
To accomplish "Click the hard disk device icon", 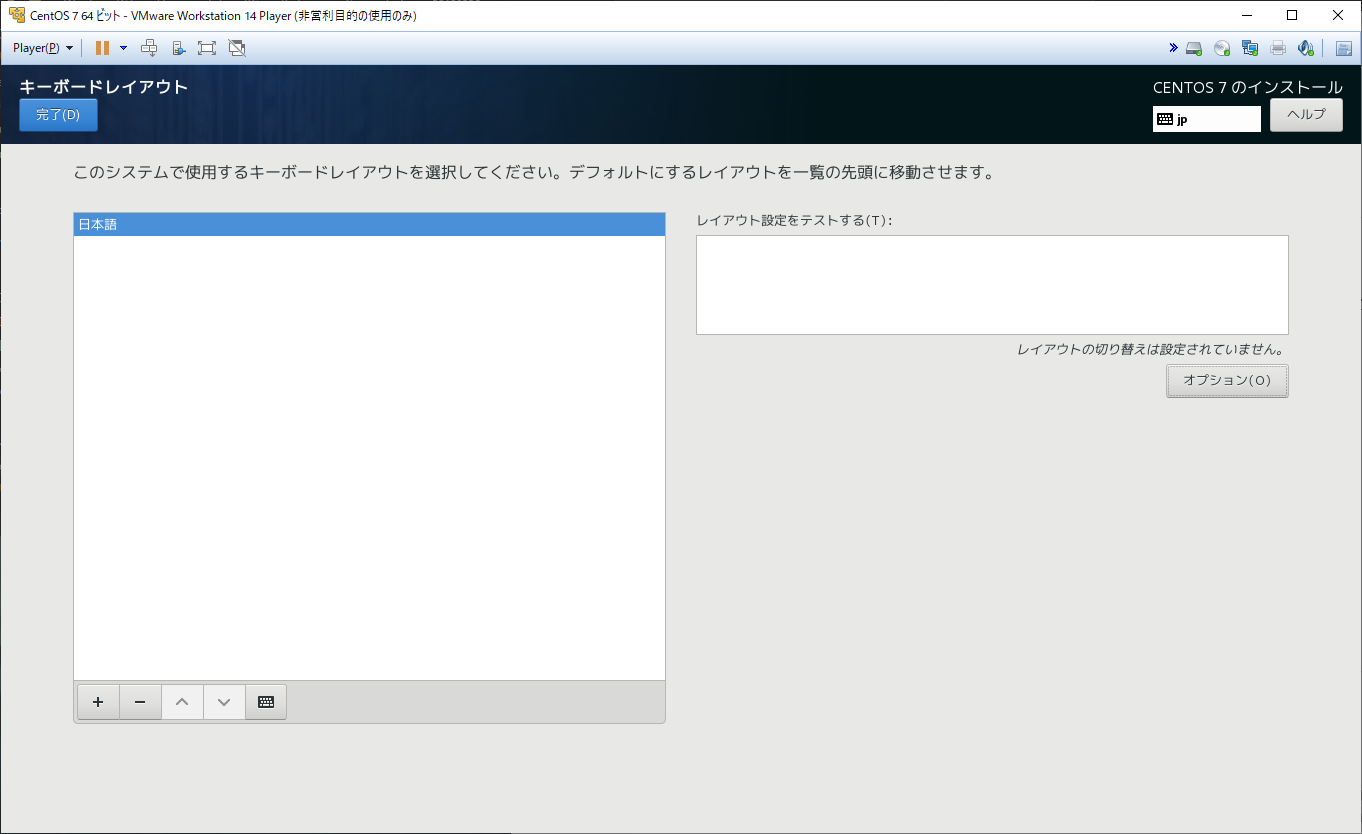I will point(1194,48).
